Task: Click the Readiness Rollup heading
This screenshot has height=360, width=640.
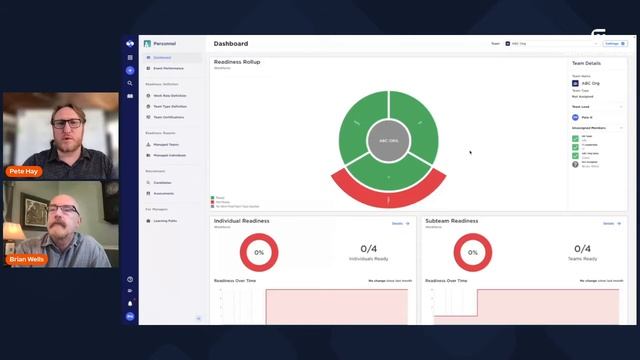Action: coord(237,62)
